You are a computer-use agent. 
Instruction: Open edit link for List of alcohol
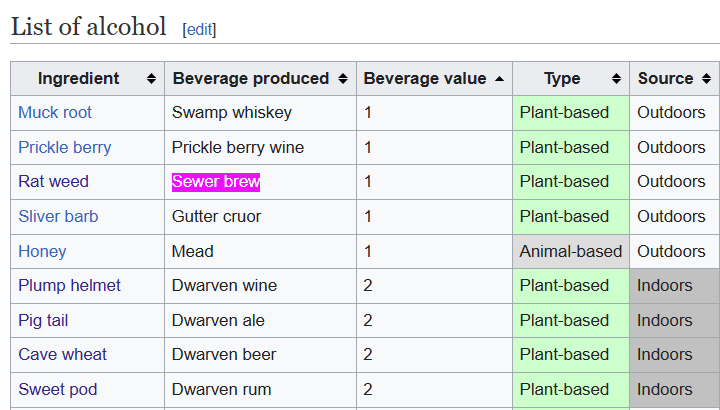[x=199, y=29]
